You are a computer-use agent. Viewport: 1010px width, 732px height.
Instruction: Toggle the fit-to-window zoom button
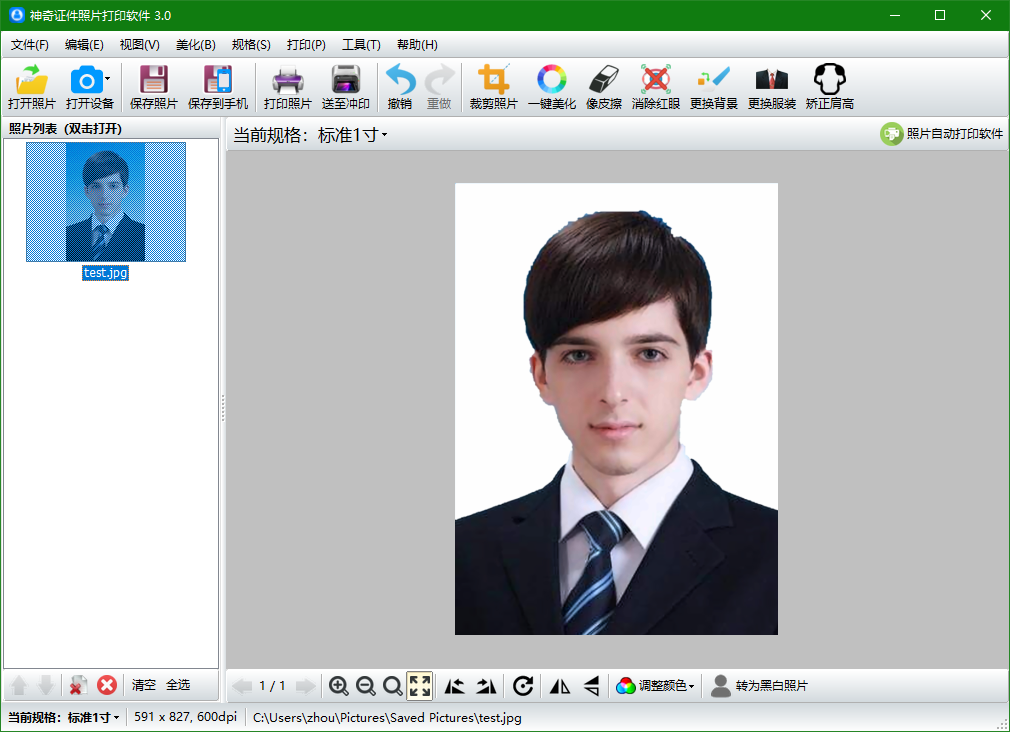(420, 685)
